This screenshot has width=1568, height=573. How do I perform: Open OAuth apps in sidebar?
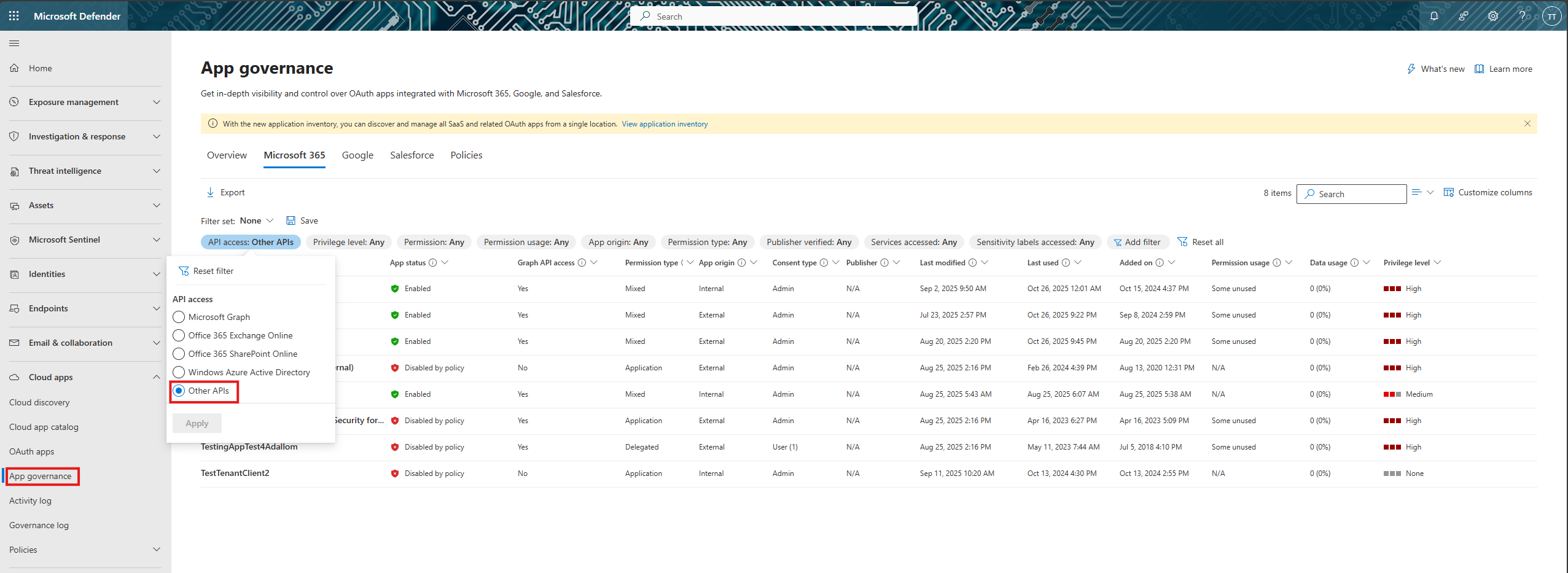[32, 451]
